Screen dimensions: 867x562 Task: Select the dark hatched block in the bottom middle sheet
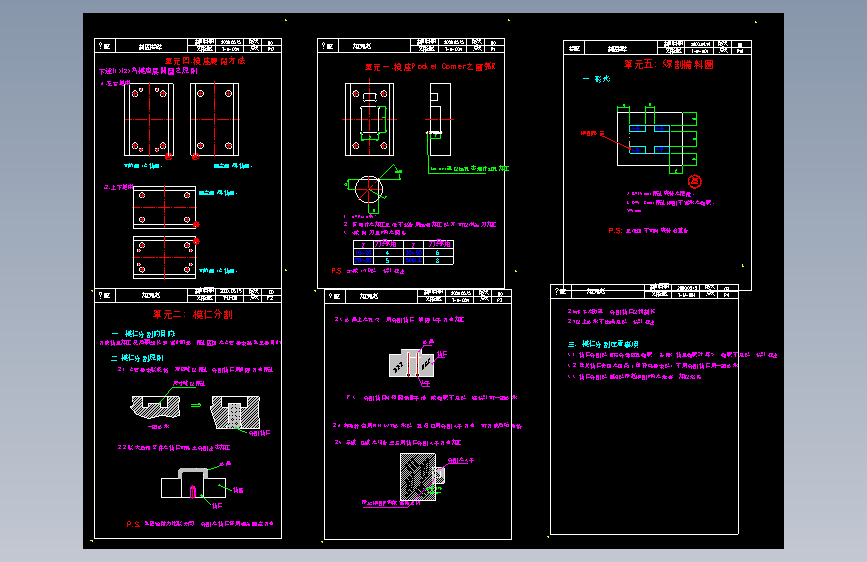418,477
